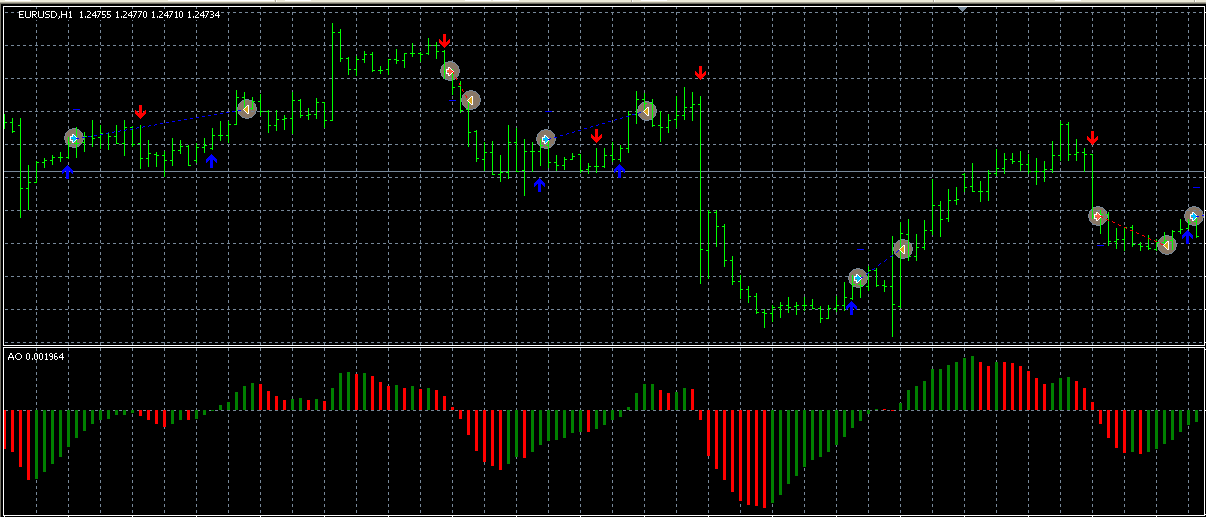Select the fourth blue up arrow signal
1206x517 pixels.
coord(619,171)
